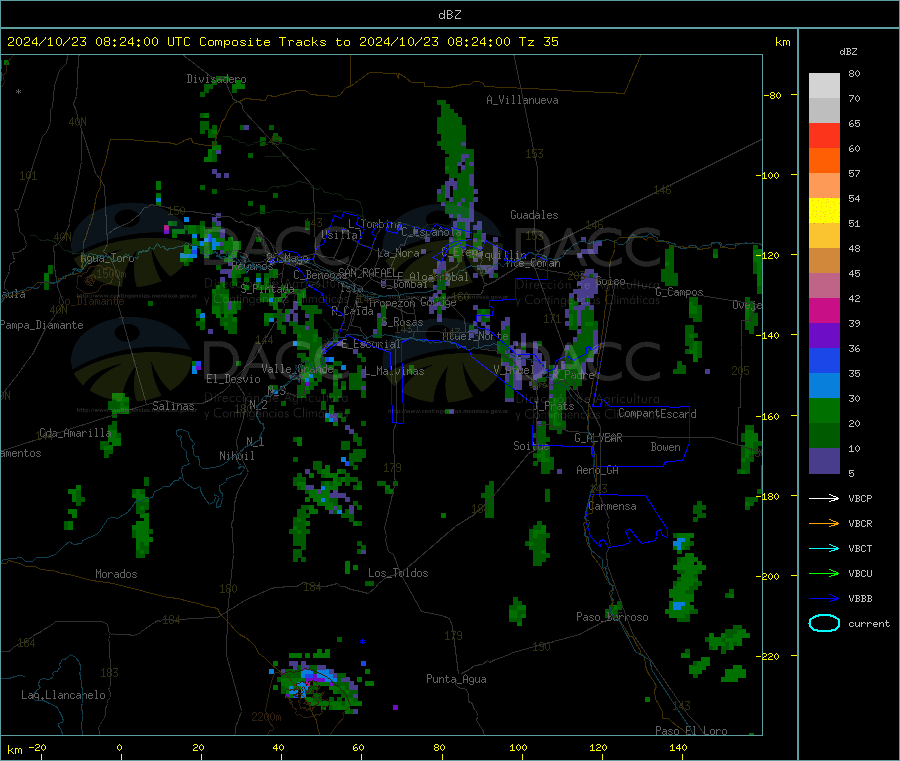Click the white VBCP arrow legend icon

pyautogui.click(x=824, y=498)
